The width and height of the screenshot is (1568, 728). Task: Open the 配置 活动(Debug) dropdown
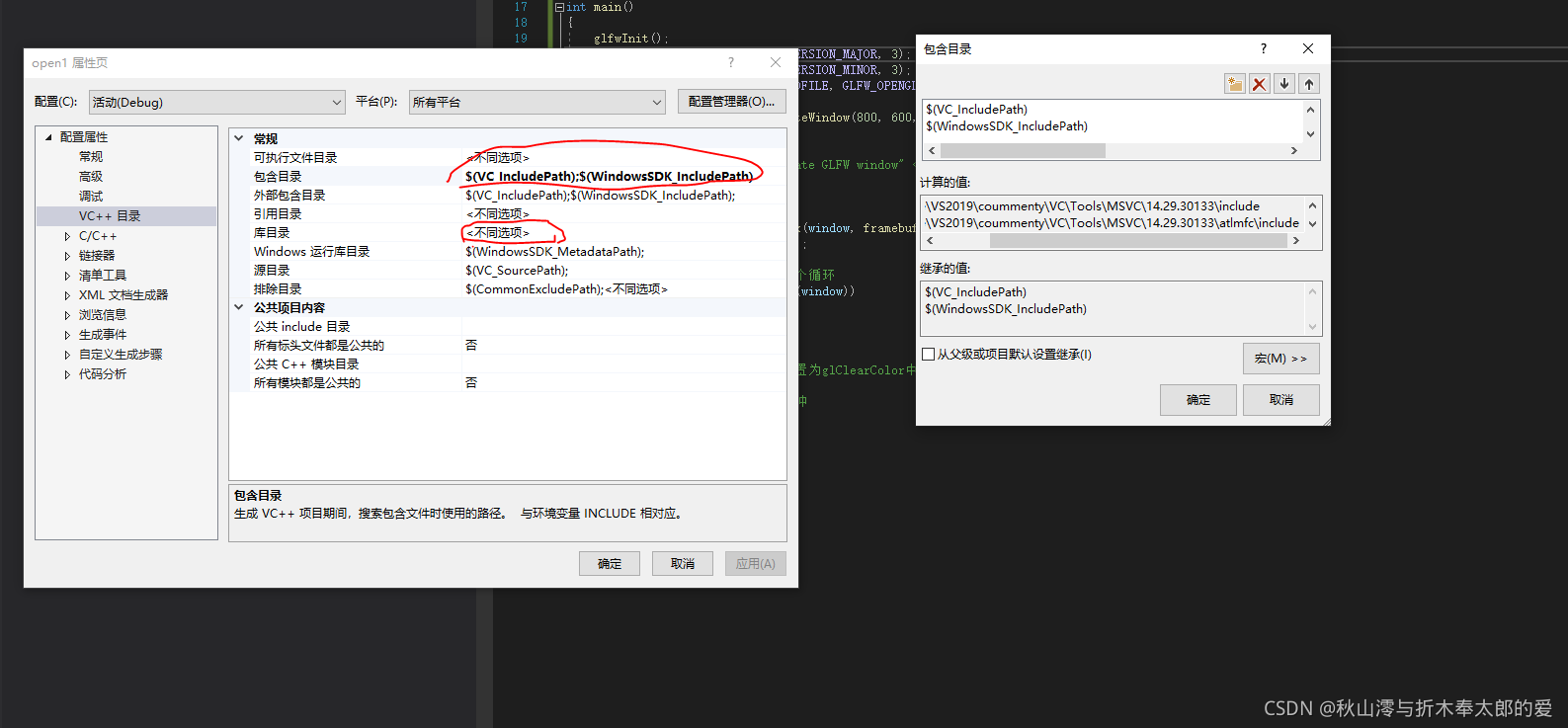click(217, 102)
